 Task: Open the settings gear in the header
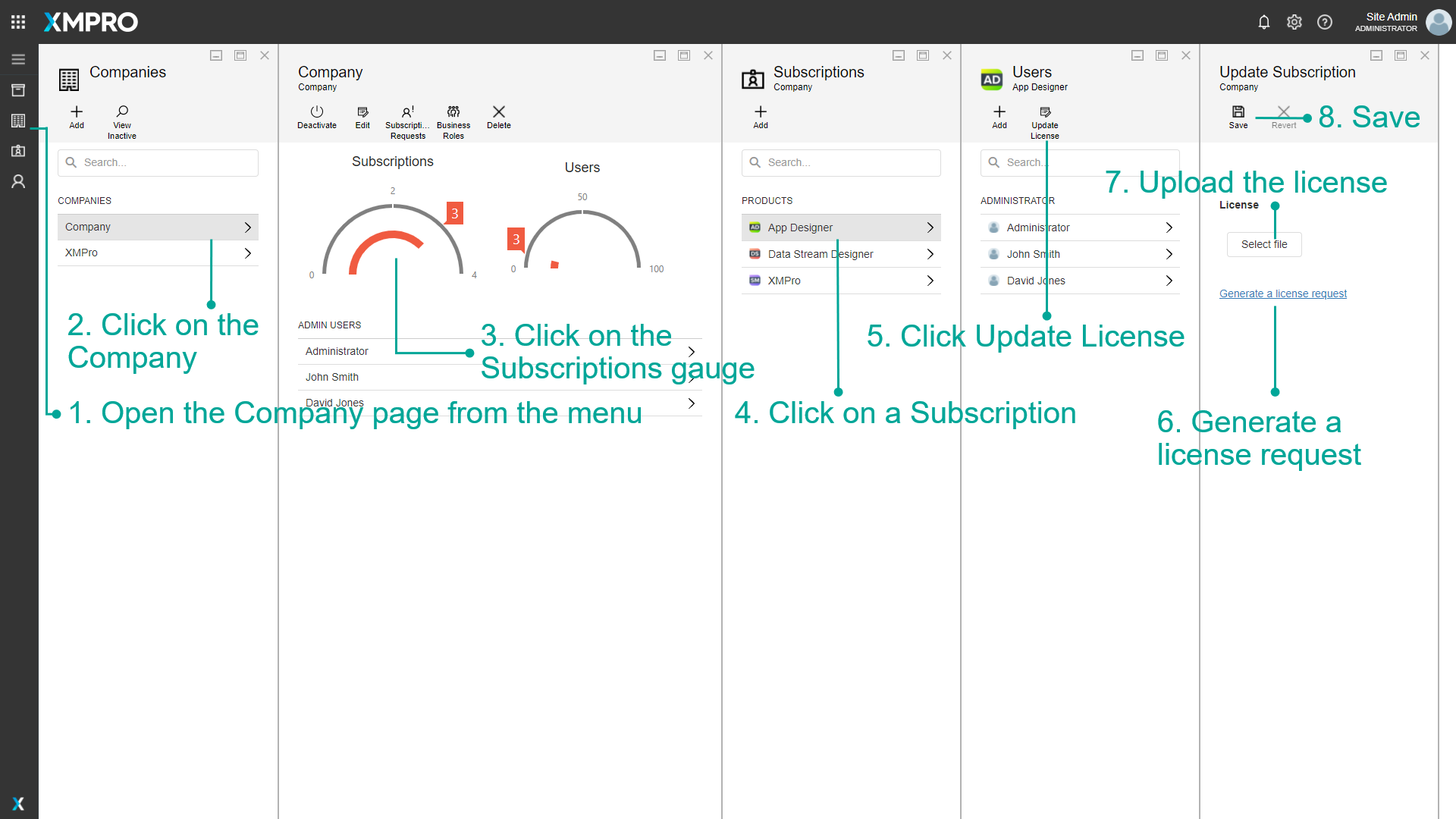[1294, 22]
